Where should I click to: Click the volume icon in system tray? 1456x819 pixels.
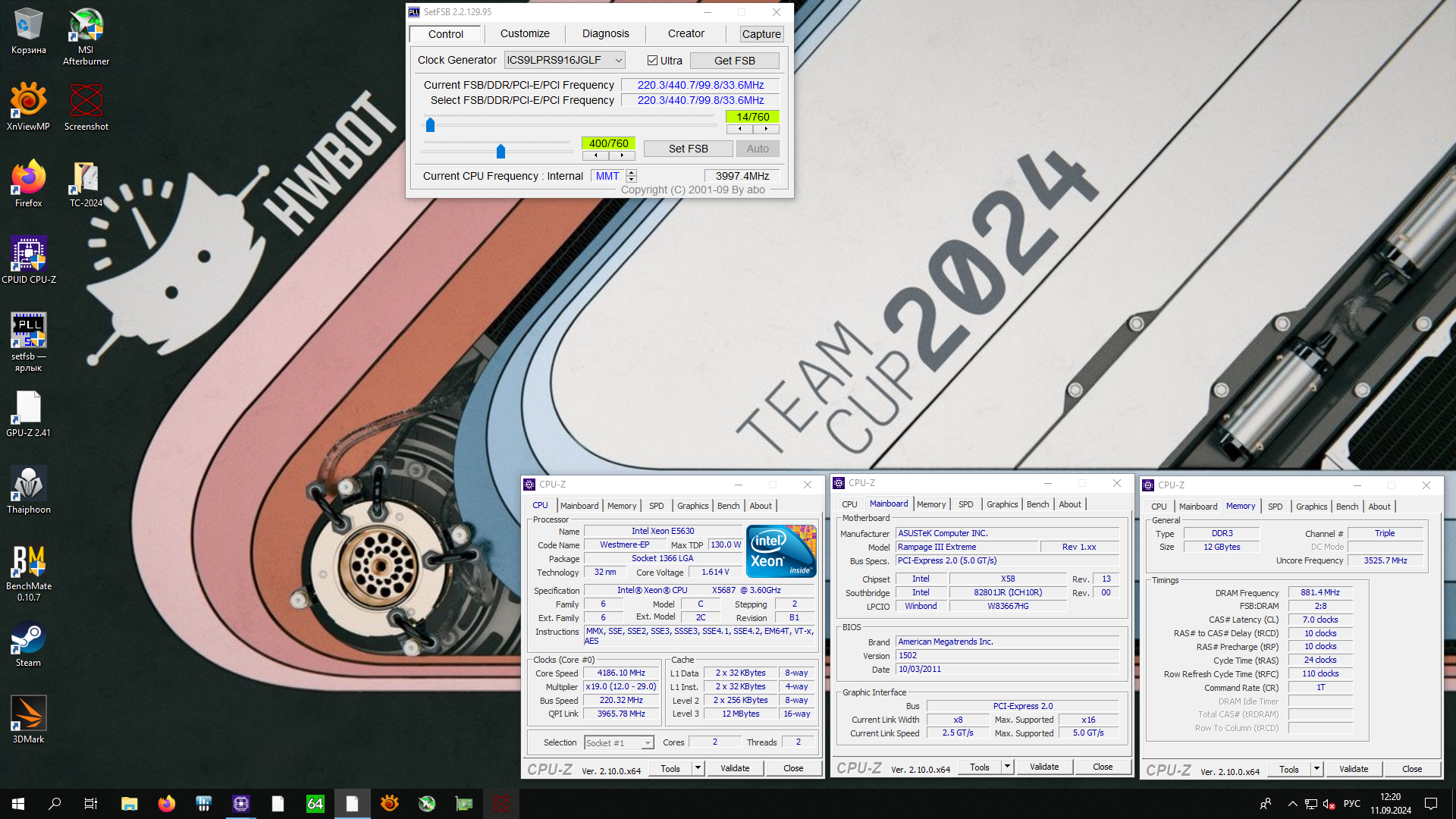tap(1329, 804)
